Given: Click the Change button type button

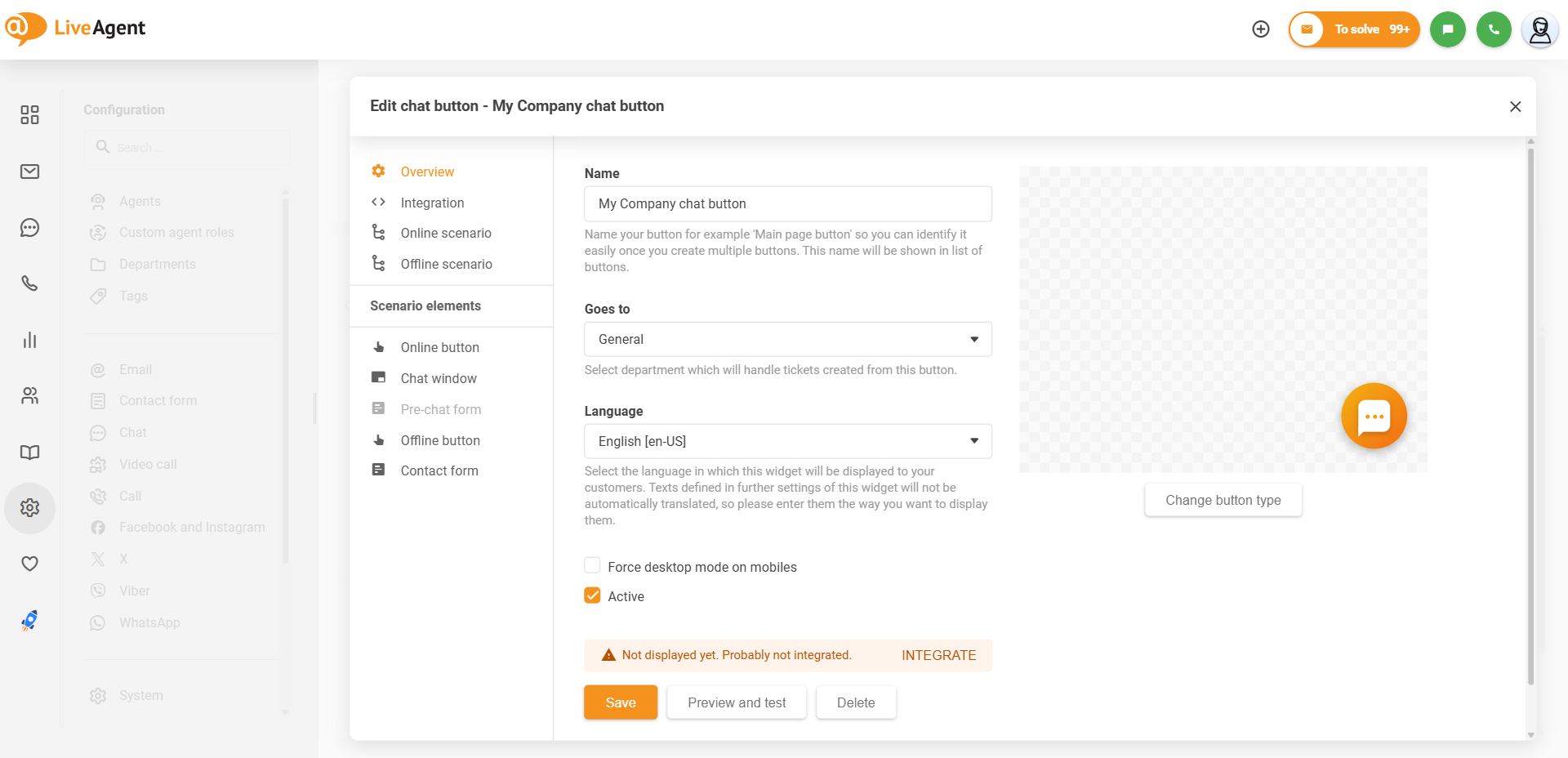Looking at the screenshot, I should click(x=1223, y=500).
